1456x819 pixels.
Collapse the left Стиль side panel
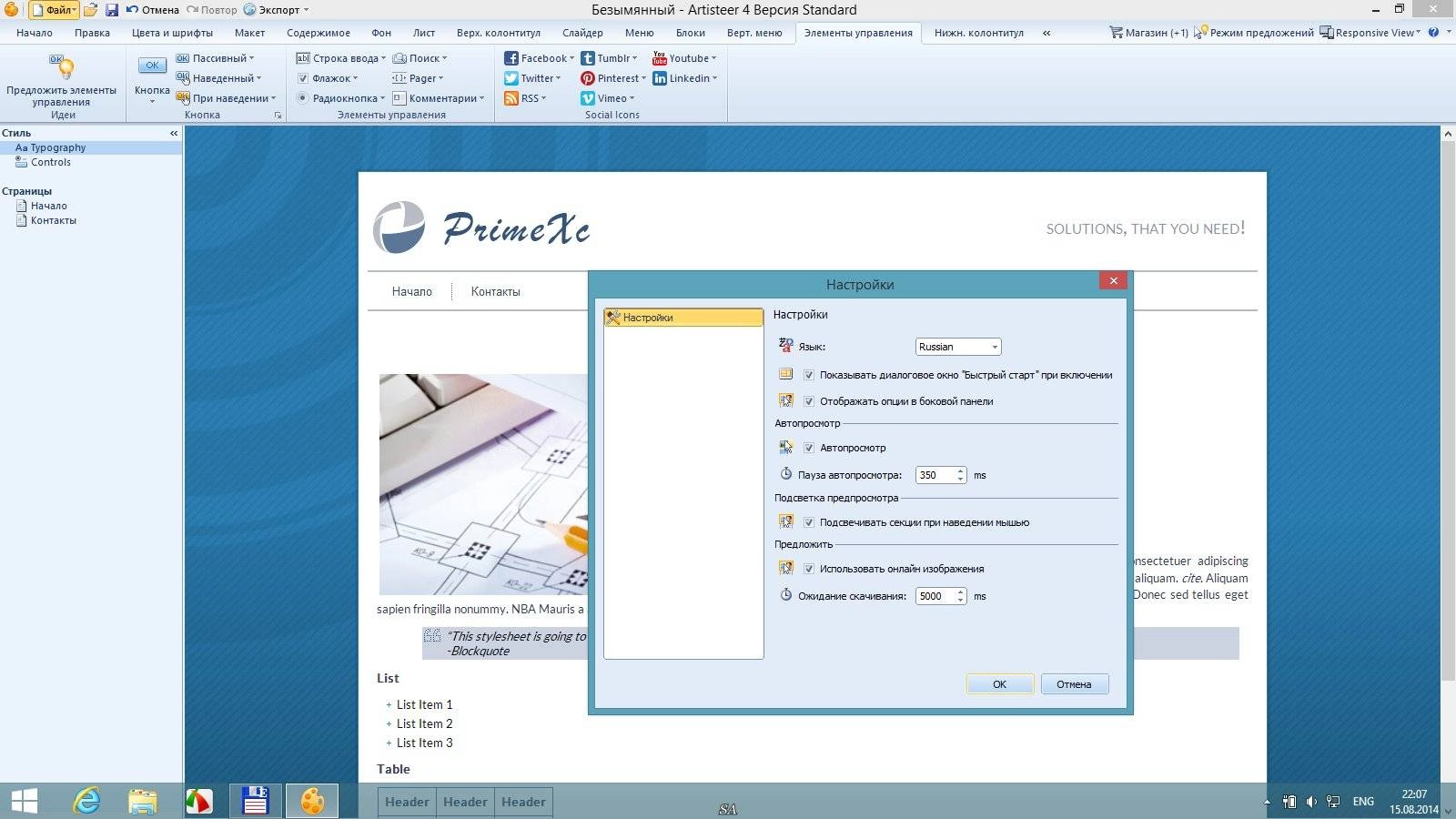pyautogui.click(x=174, y=133)
